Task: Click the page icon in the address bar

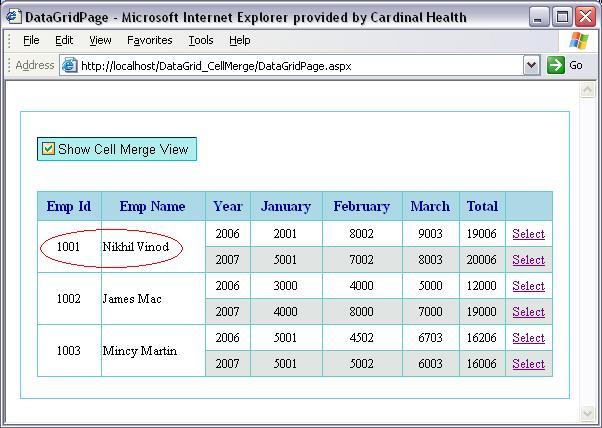Action: click(x=69, y=66)
